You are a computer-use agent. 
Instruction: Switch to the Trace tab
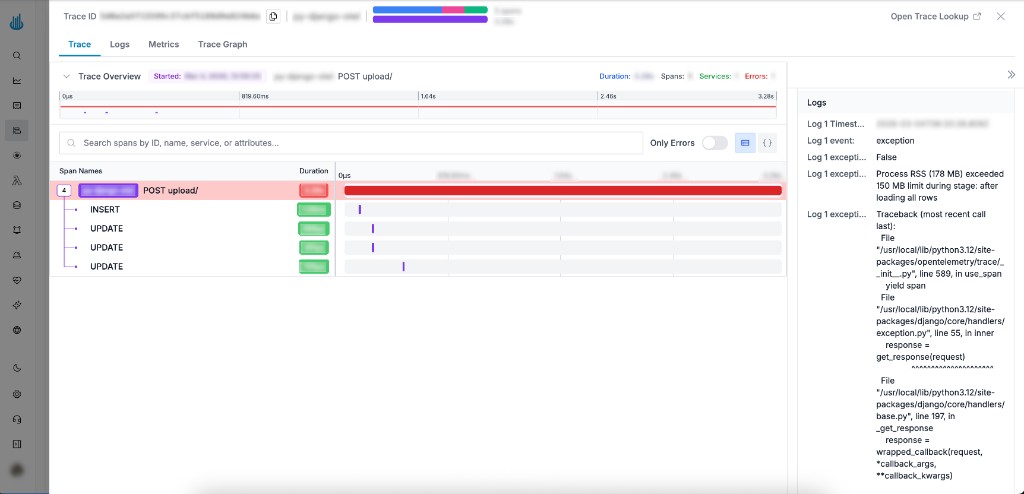click(80, 44)
